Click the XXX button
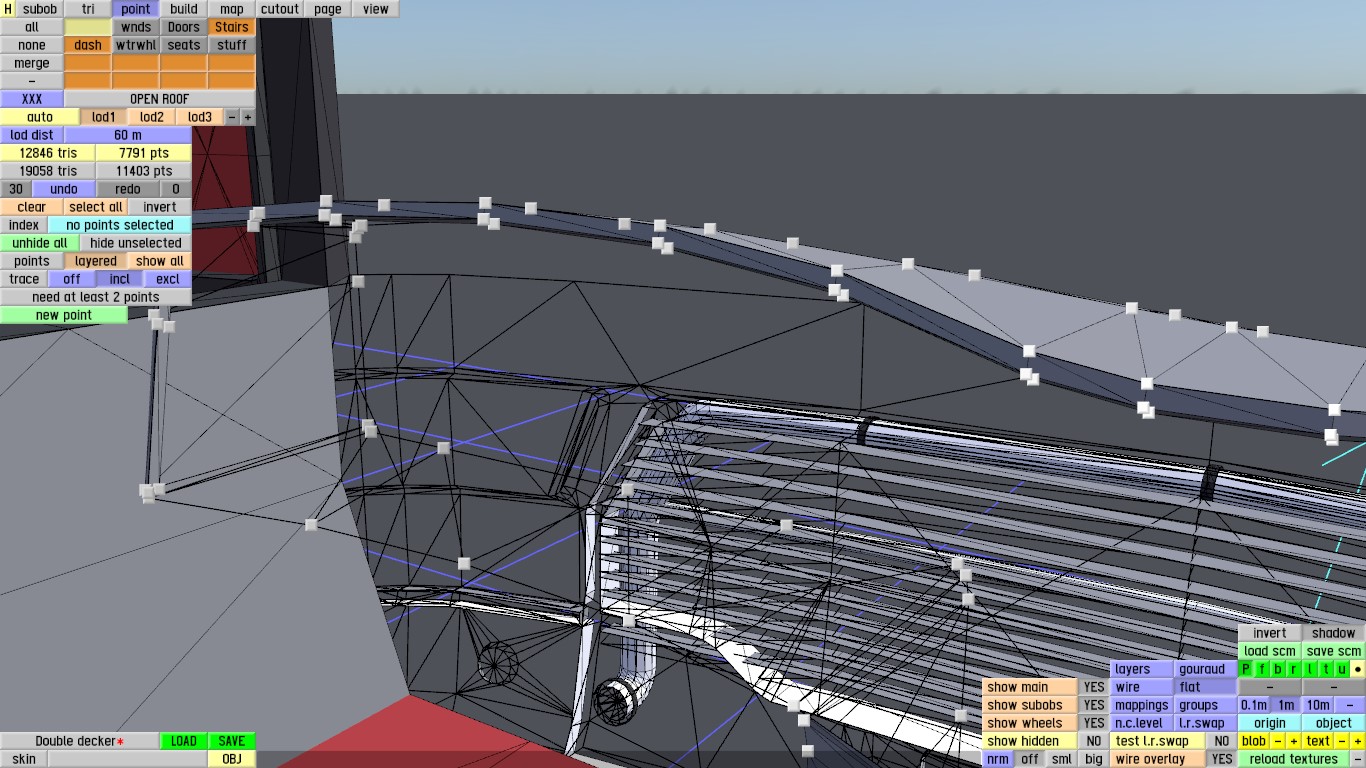 point(32,99)
